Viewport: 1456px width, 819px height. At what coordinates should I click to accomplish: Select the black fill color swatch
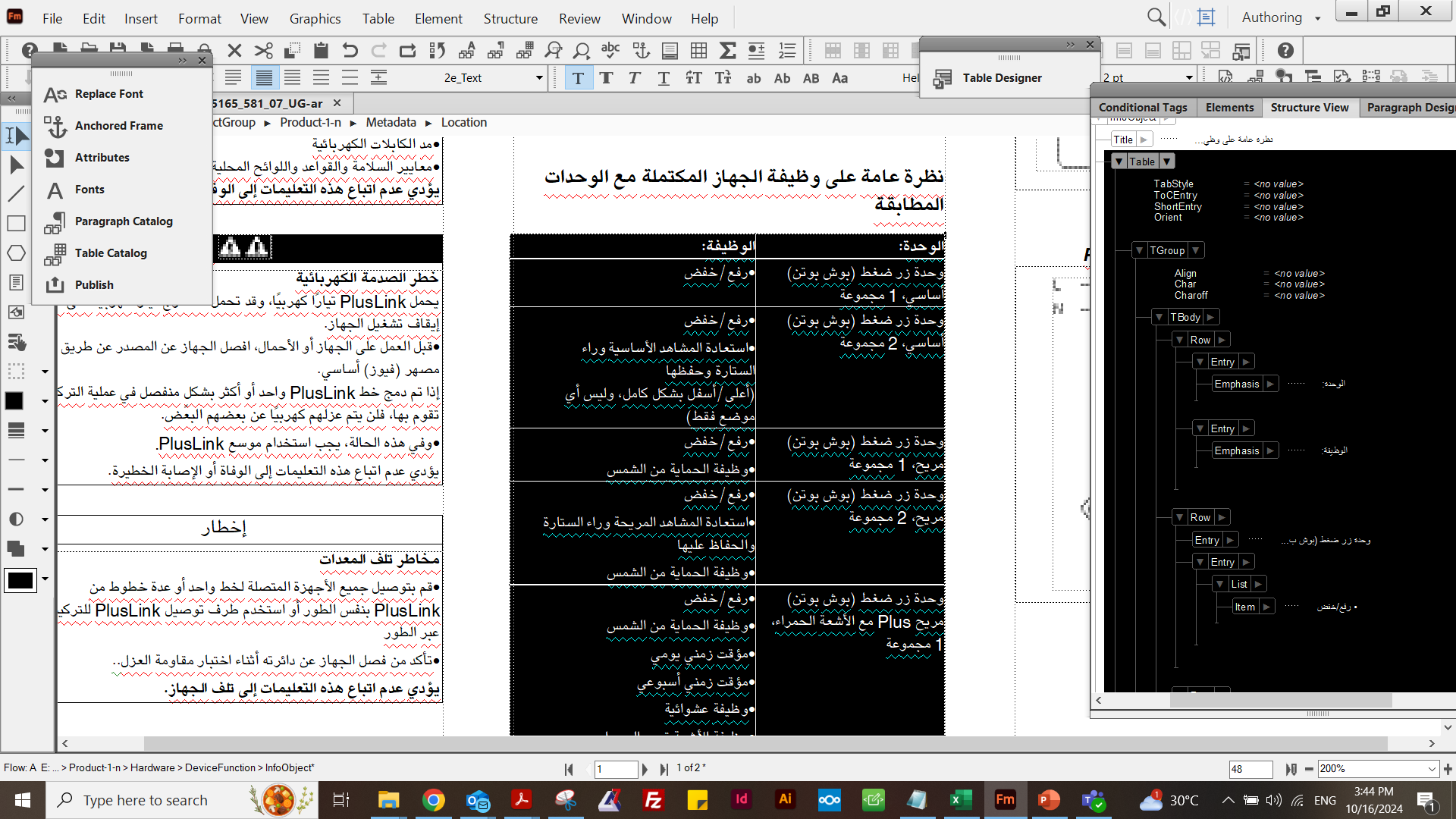[14, 400]
